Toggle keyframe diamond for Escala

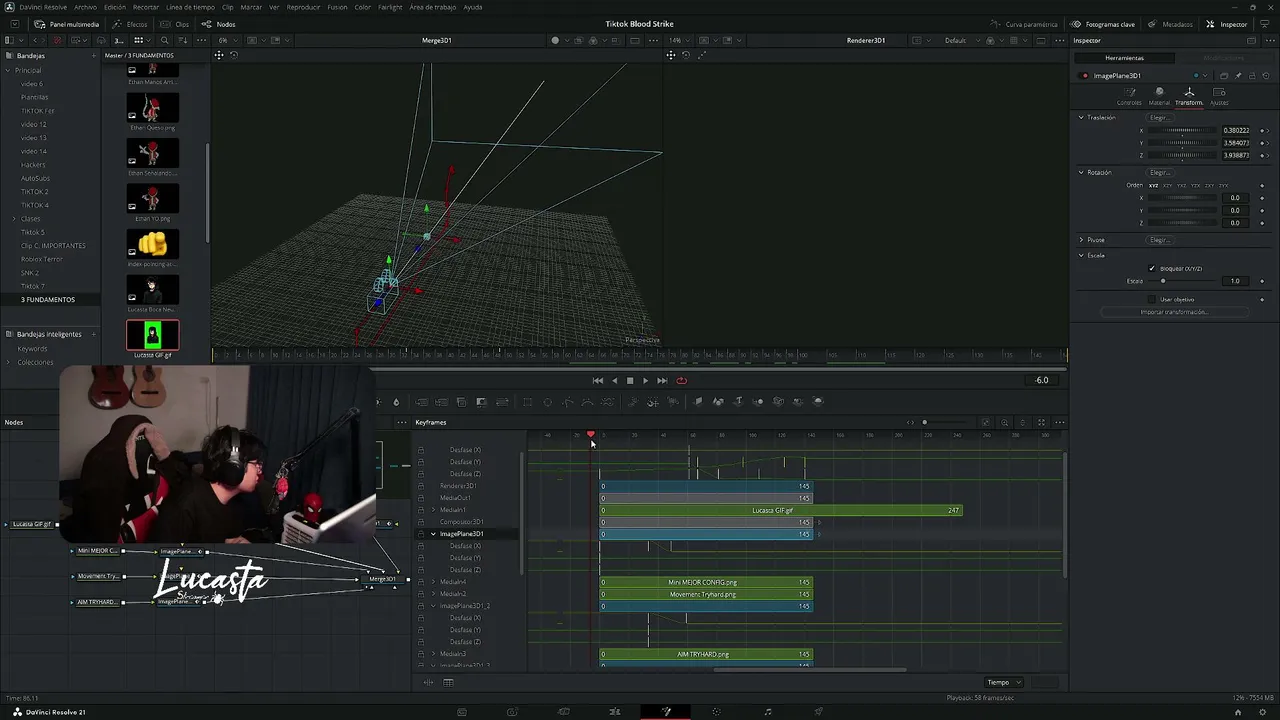pos(1262,281)
